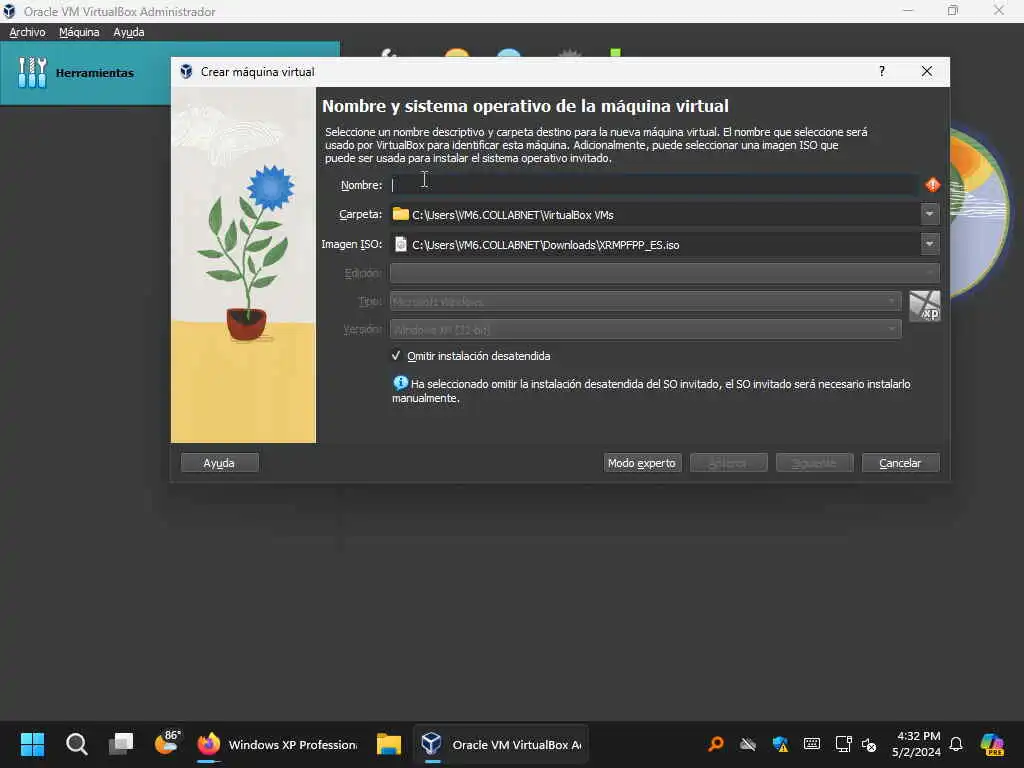
Task: Click the red warning icon beside Nombre field
Action: 933,185
